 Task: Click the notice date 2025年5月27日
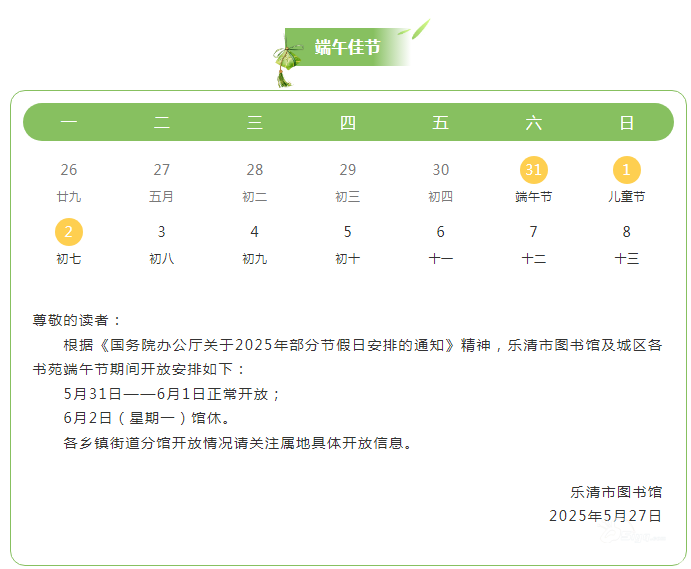coord(605,516)
